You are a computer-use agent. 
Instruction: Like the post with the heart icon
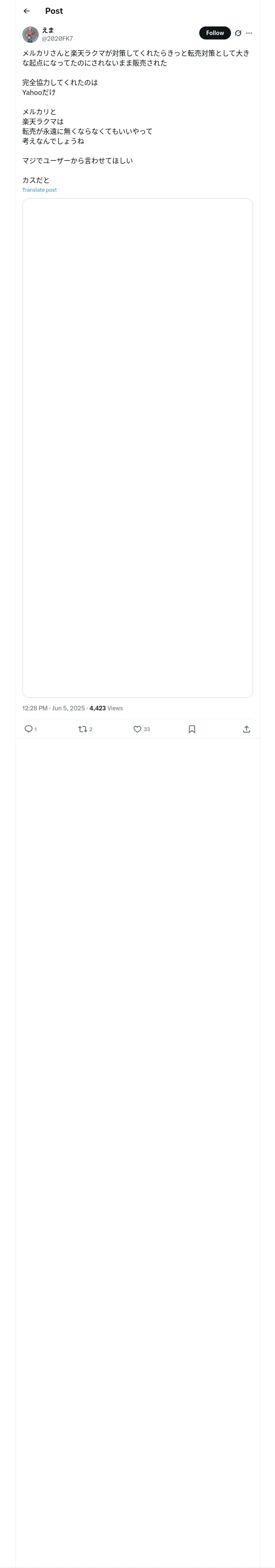137,729
